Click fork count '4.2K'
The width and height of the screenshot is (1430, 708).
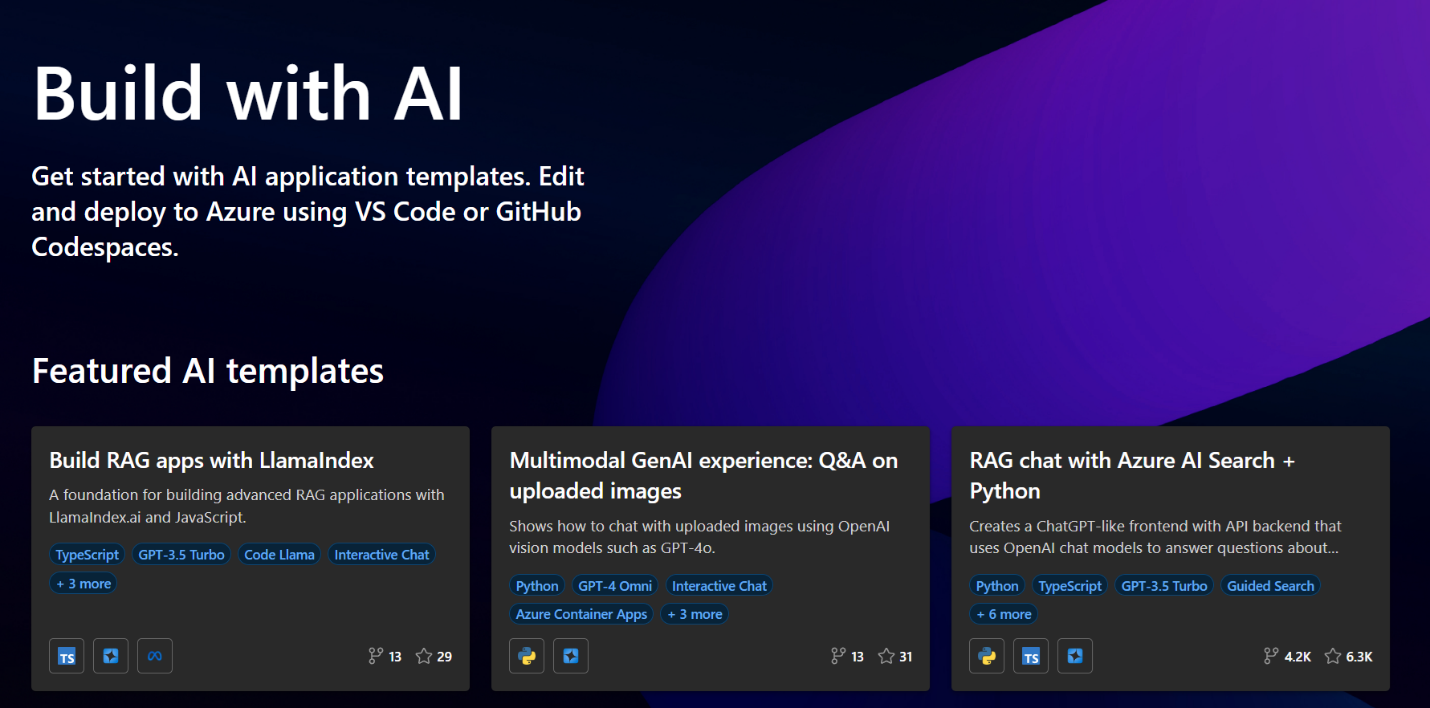[1298, 657]
